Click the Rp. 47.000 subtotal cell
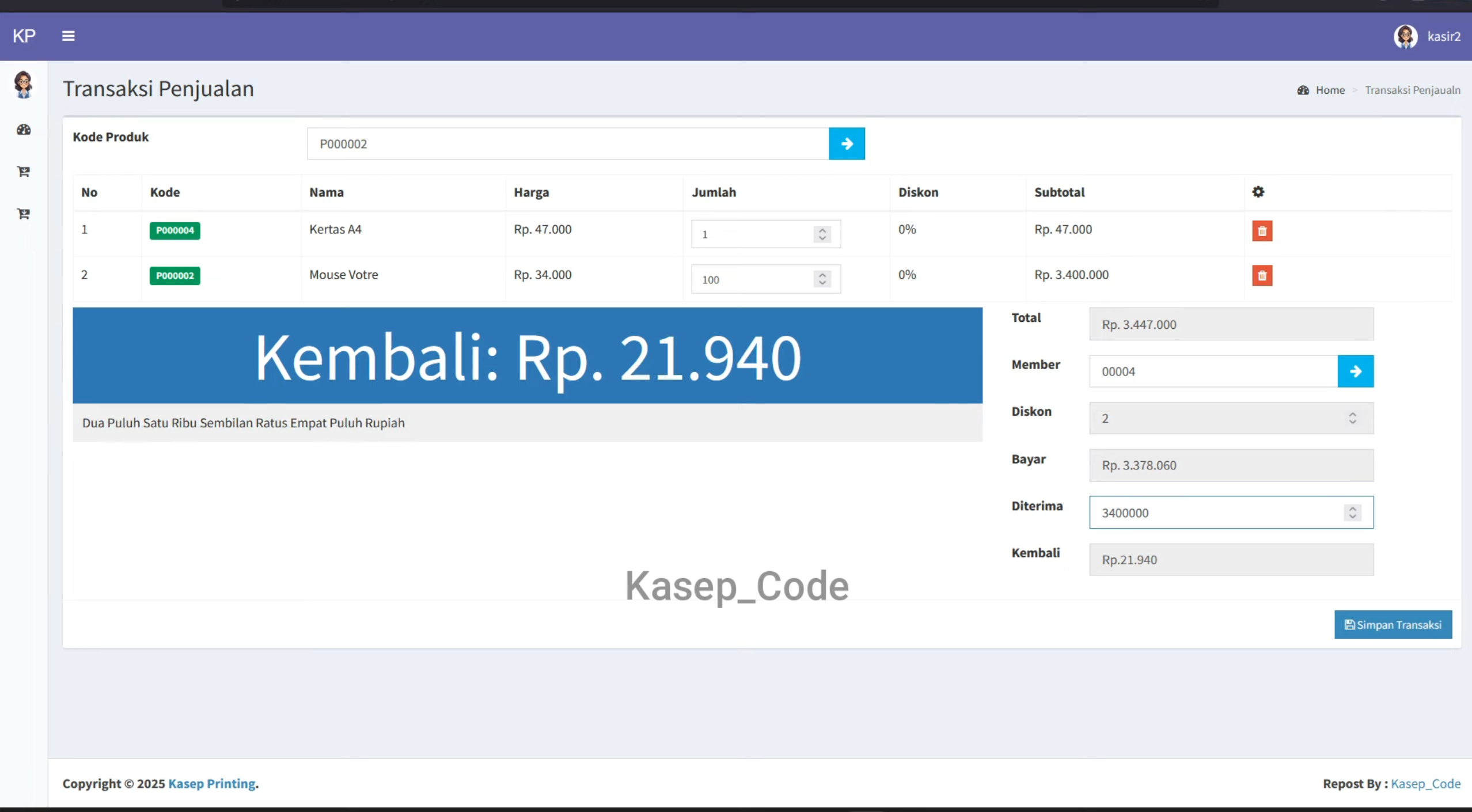Image resolution: width=1472 pixels, height=812 pixels. (x=1063, y=229)
